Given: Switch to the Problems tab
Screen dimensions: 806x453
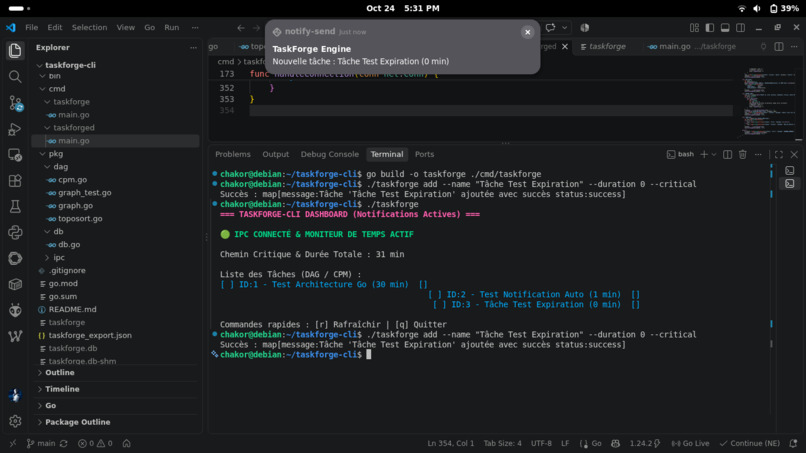Looking at the screenshot, I should point(233,154).
